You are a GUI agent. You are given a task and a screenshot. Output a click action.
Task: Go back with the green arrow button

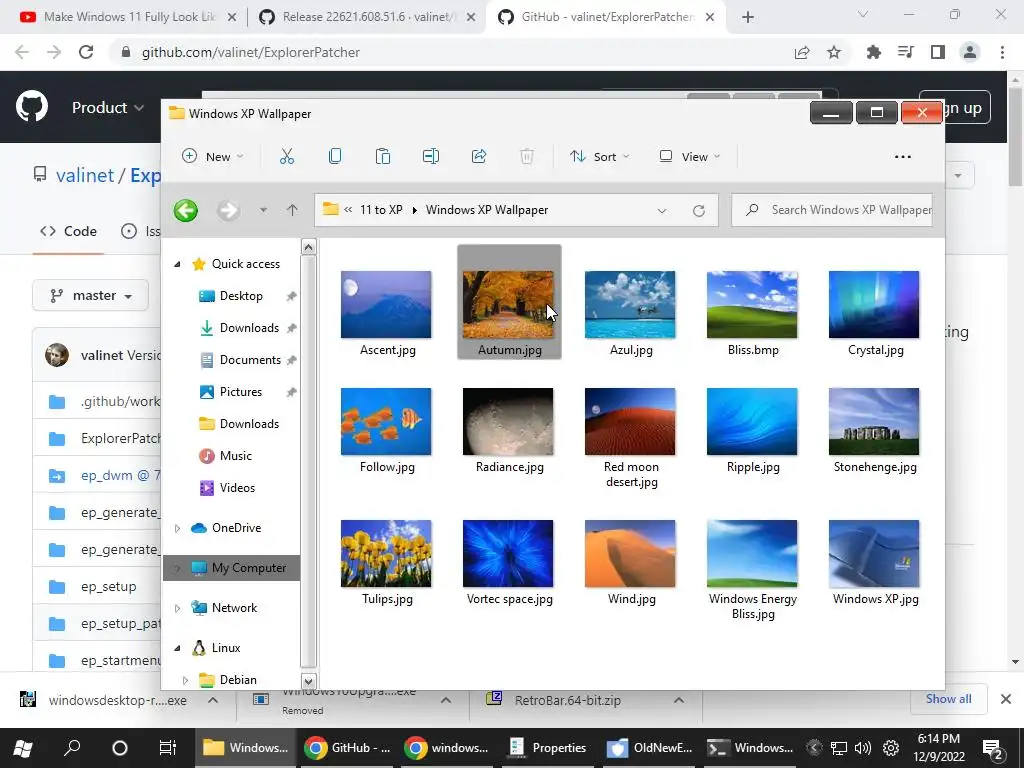[186, 210]
